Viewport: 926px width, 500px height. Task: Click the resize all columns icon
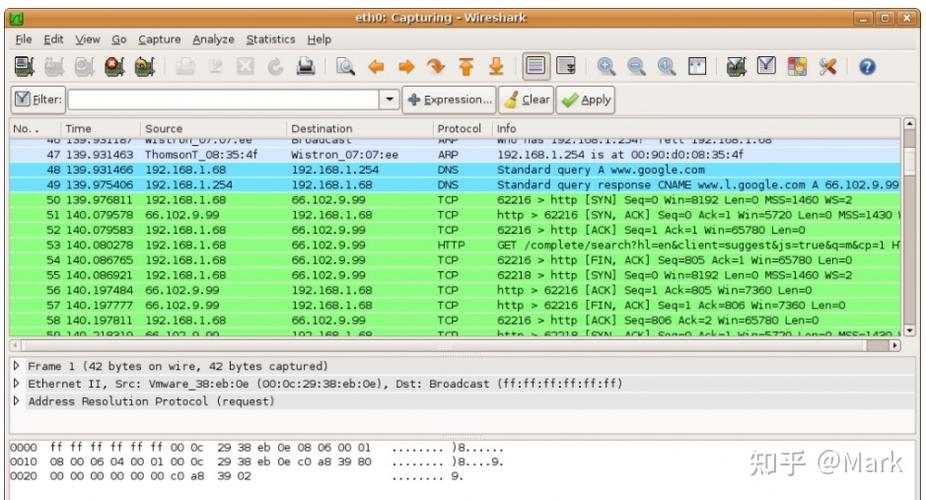697,66
